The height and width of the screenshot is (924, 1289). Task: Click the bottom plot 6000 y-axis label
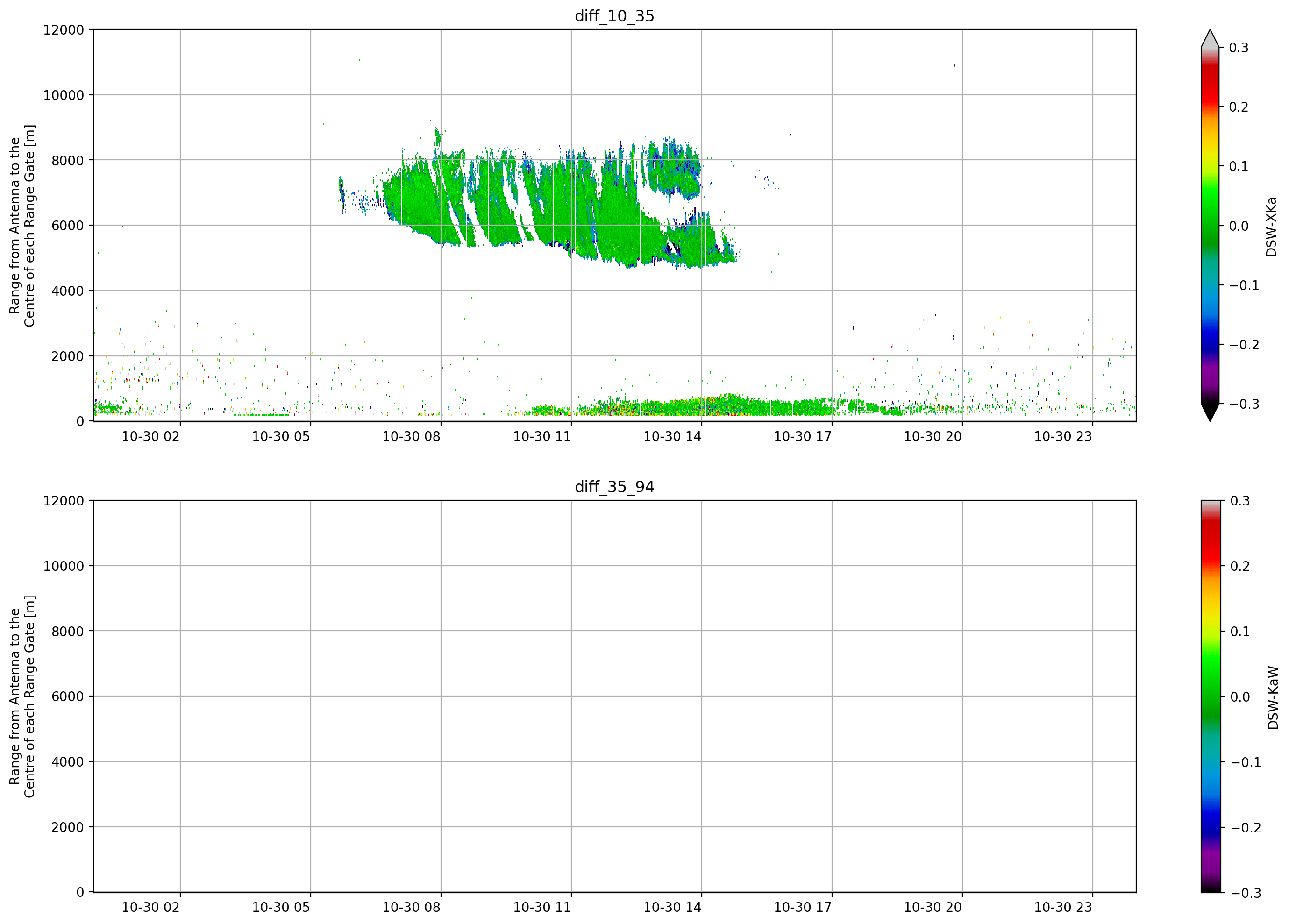[68, 697]
